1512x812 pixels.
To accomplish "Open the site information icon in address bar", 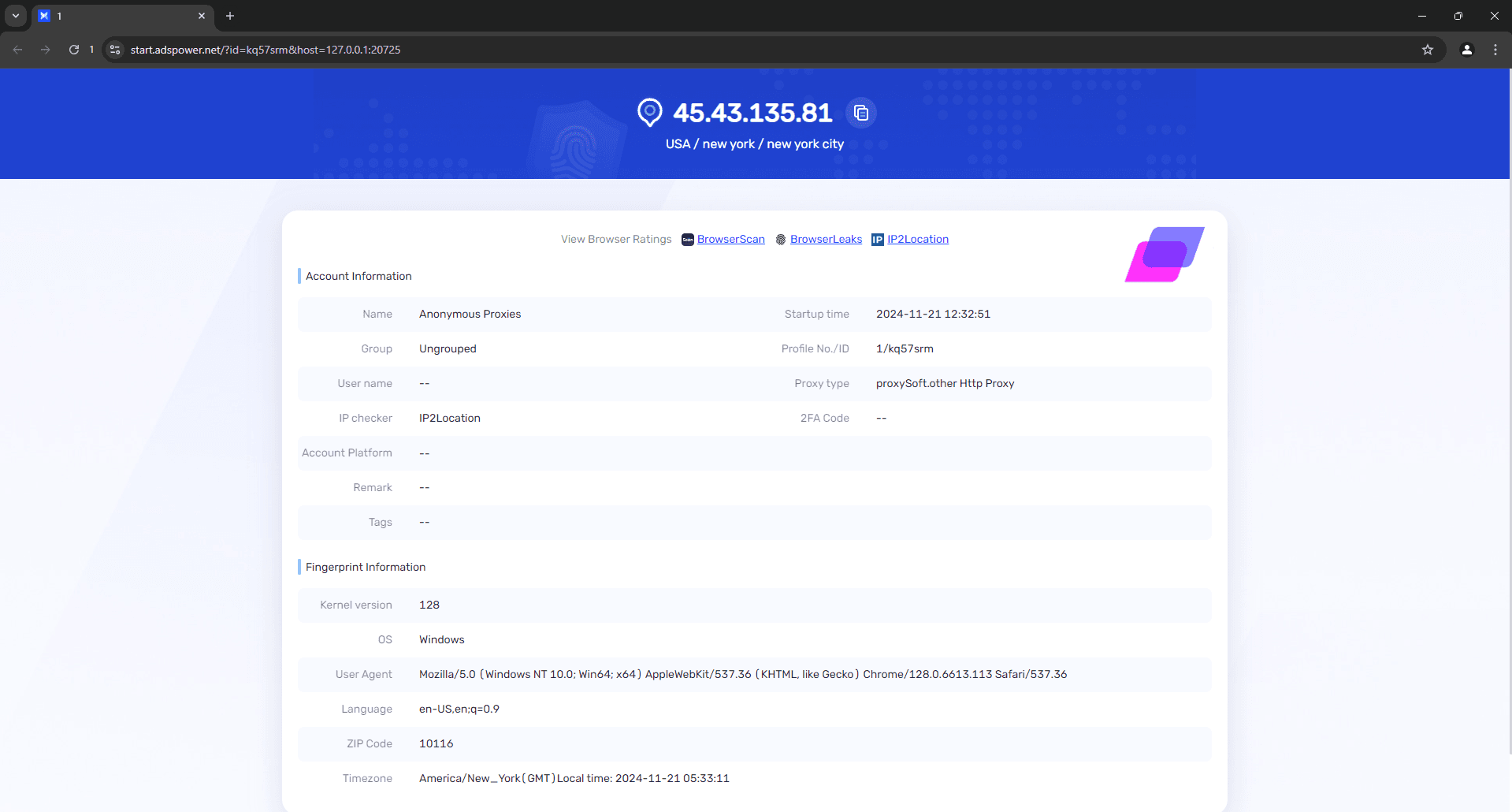I will (114, 49).
